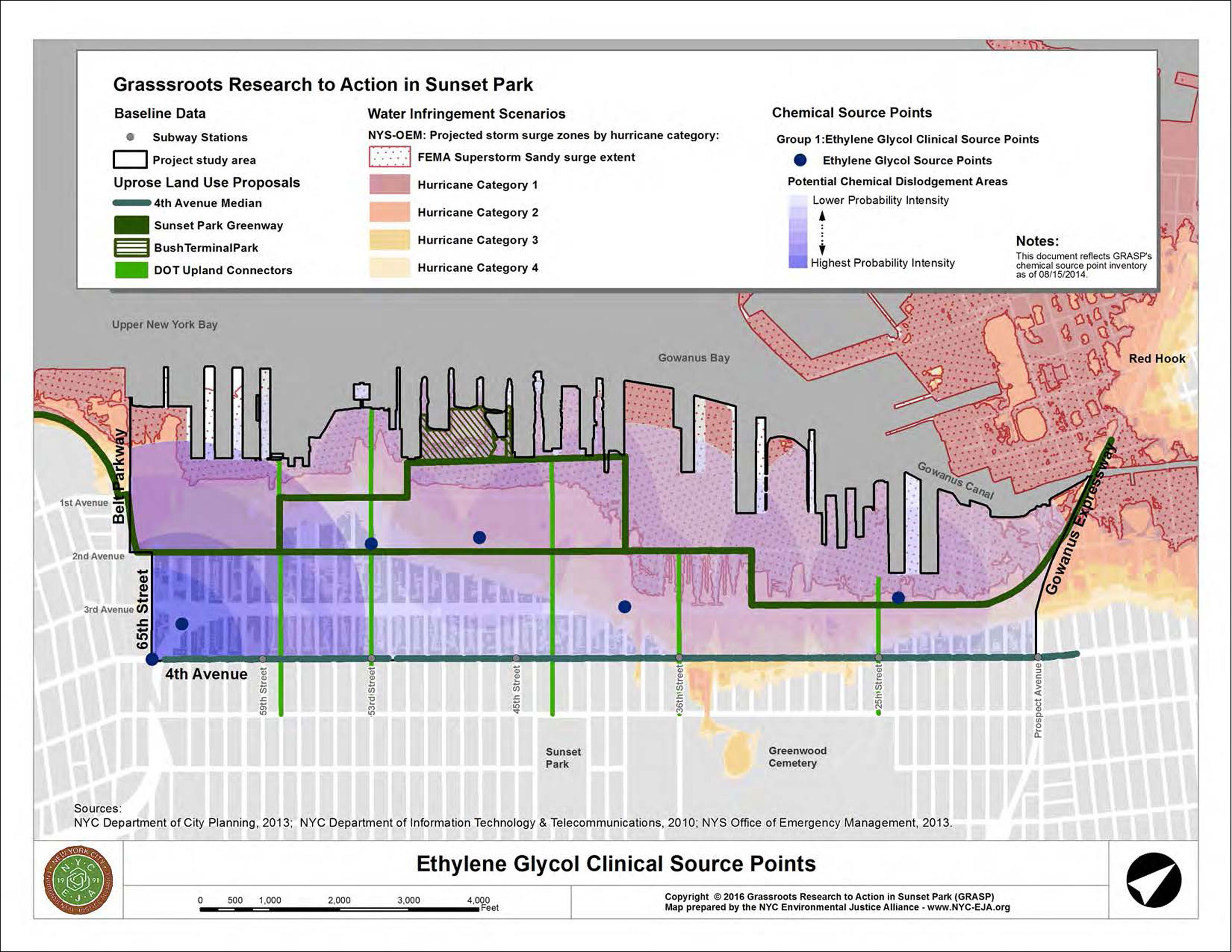Click the north arrow compass icon
The height and width of the screenshot is (952, 1232).
pyautogui.click(x=1154, y=880)
